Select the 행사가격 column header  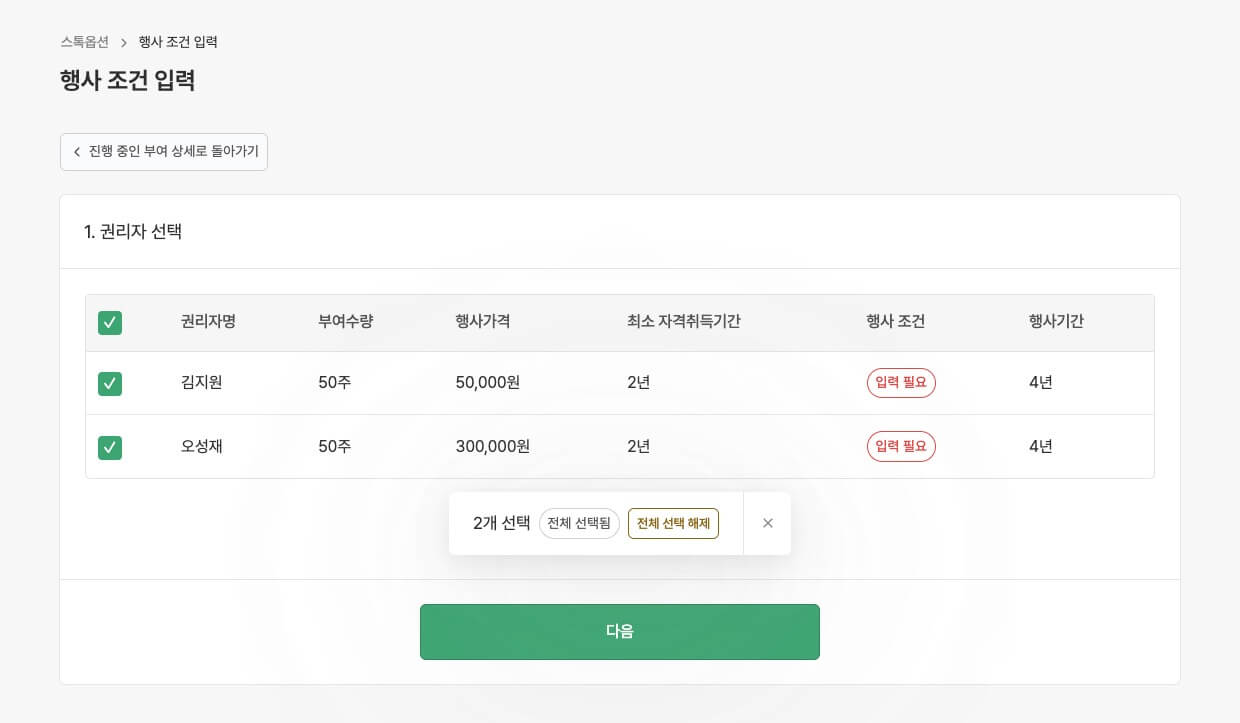click(483, 322)
